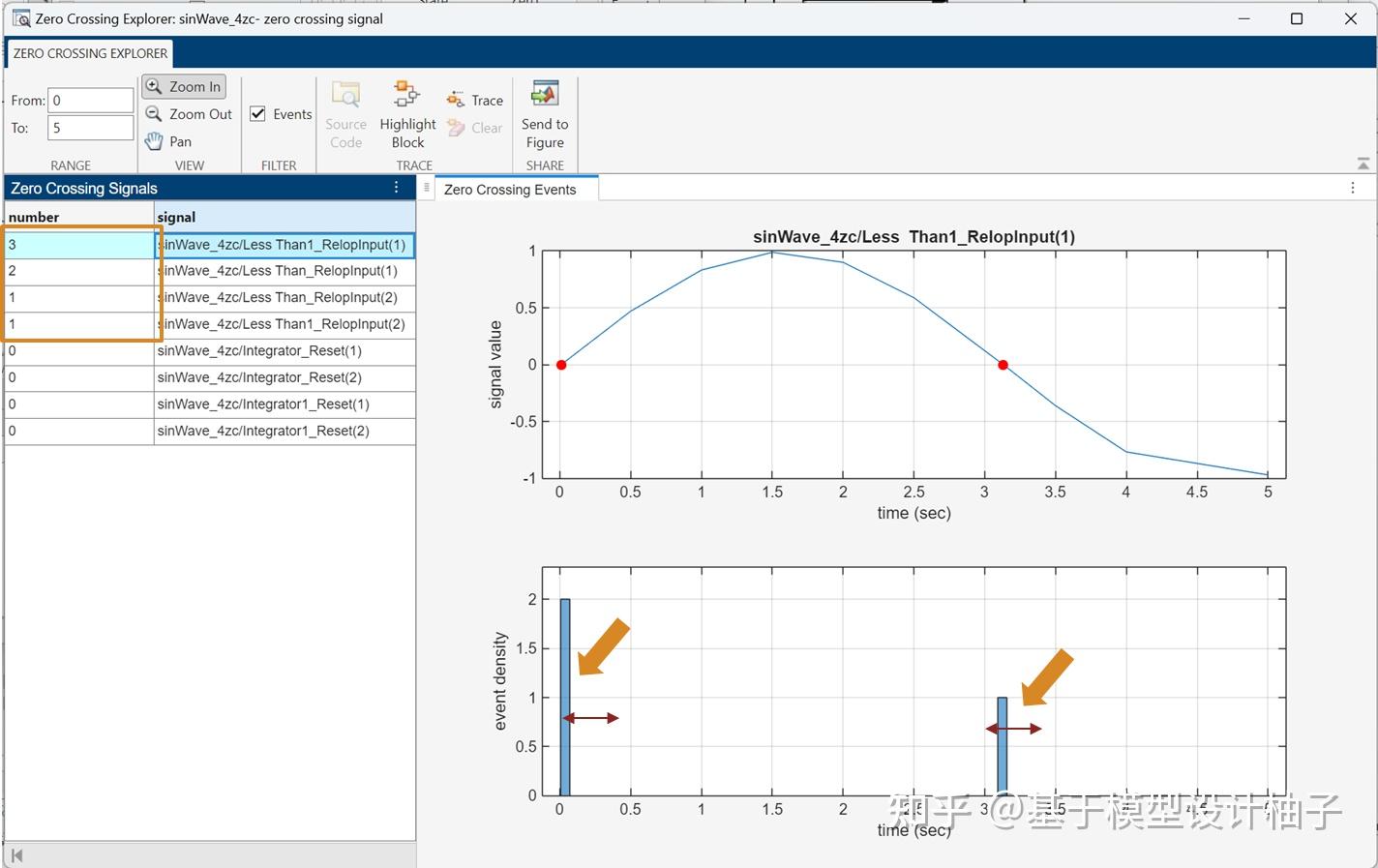Click the From range input field
This screenshot has height=868, width=1378.
click(91, 101)
